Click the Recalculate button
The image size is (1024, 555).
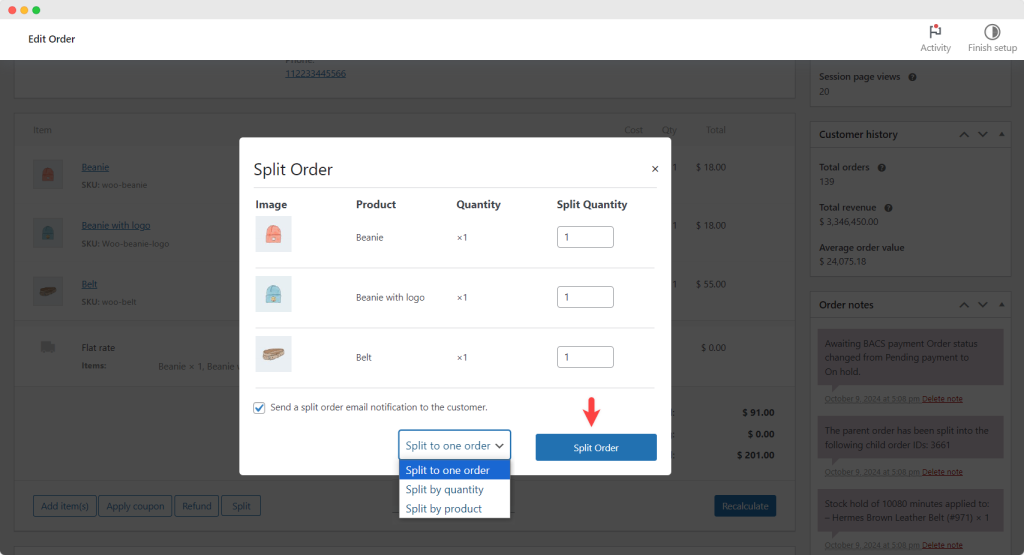click(744, 506)
